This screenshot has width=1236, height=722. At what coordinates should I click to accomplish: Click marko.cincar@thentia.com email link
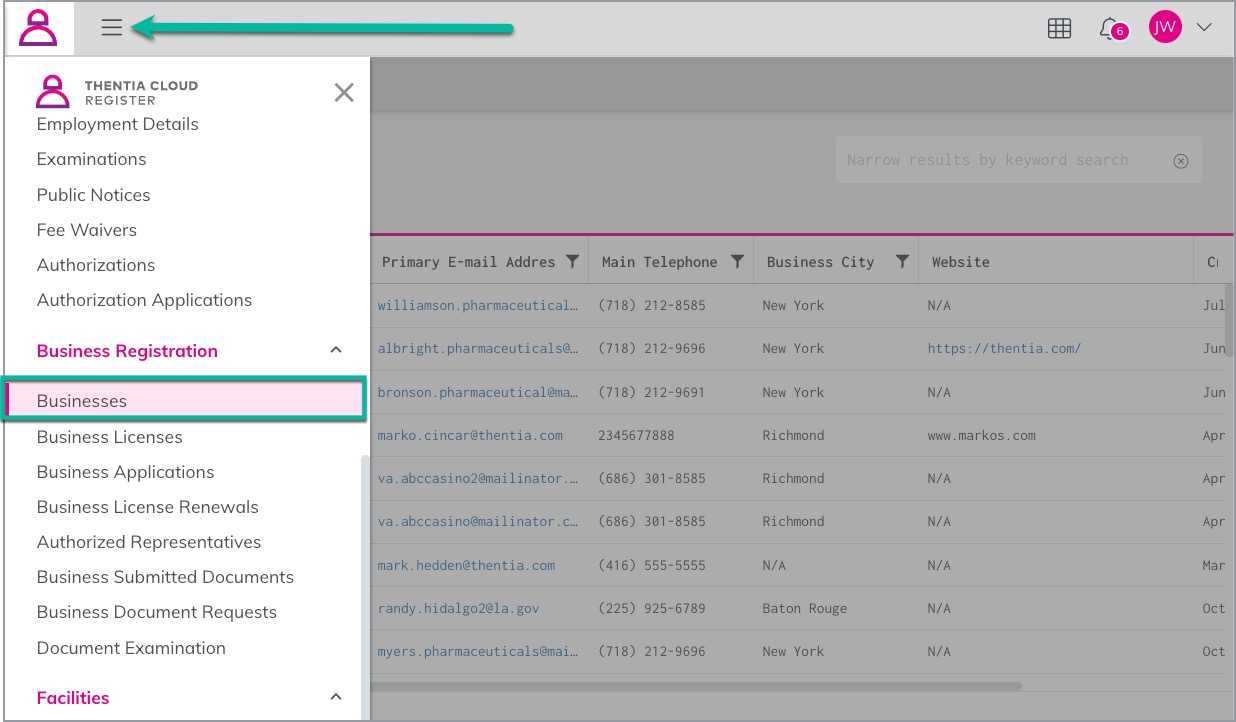[470, 436]
